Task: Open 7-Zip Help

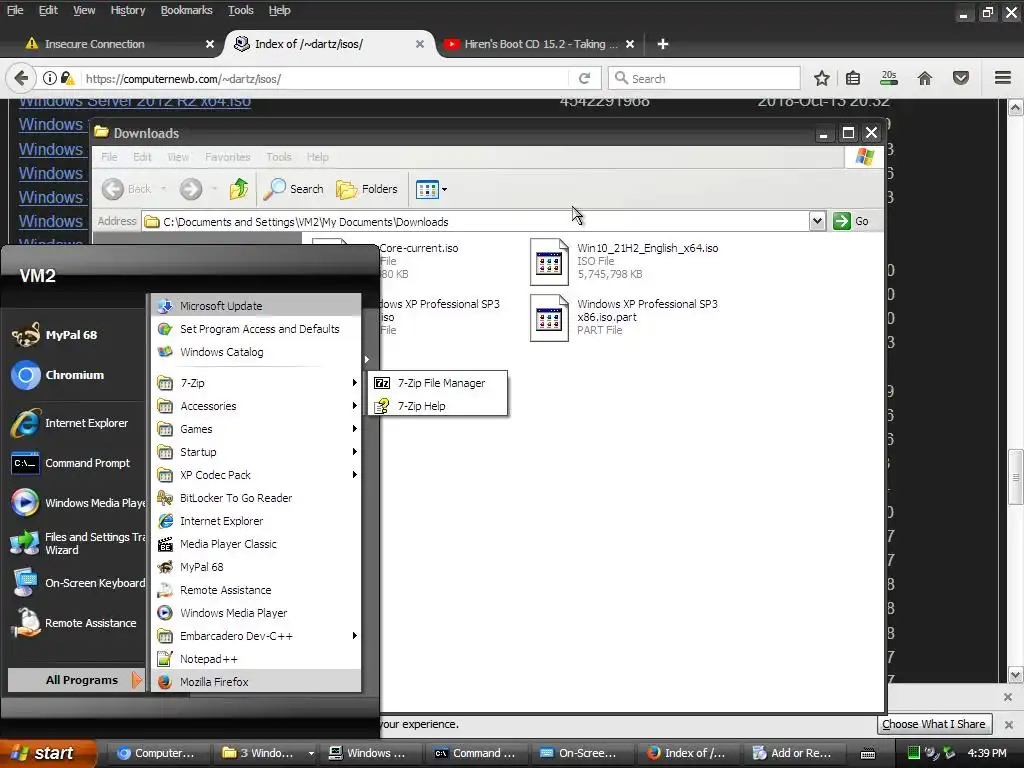Action: pyautogui.click(x=438, y=406)
